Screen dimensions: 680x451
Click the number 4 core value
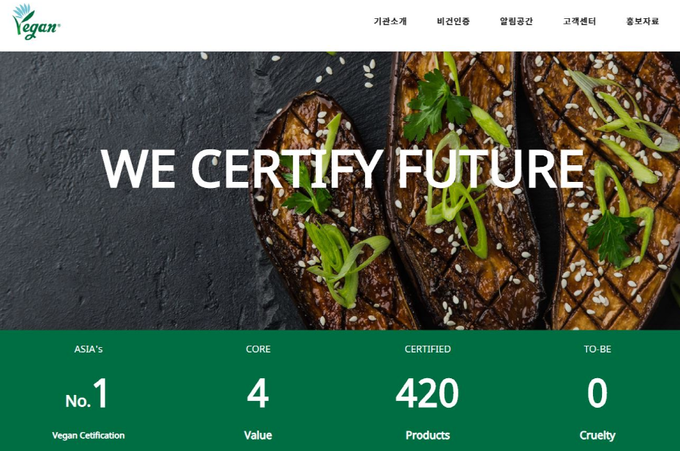click(258, 393)
